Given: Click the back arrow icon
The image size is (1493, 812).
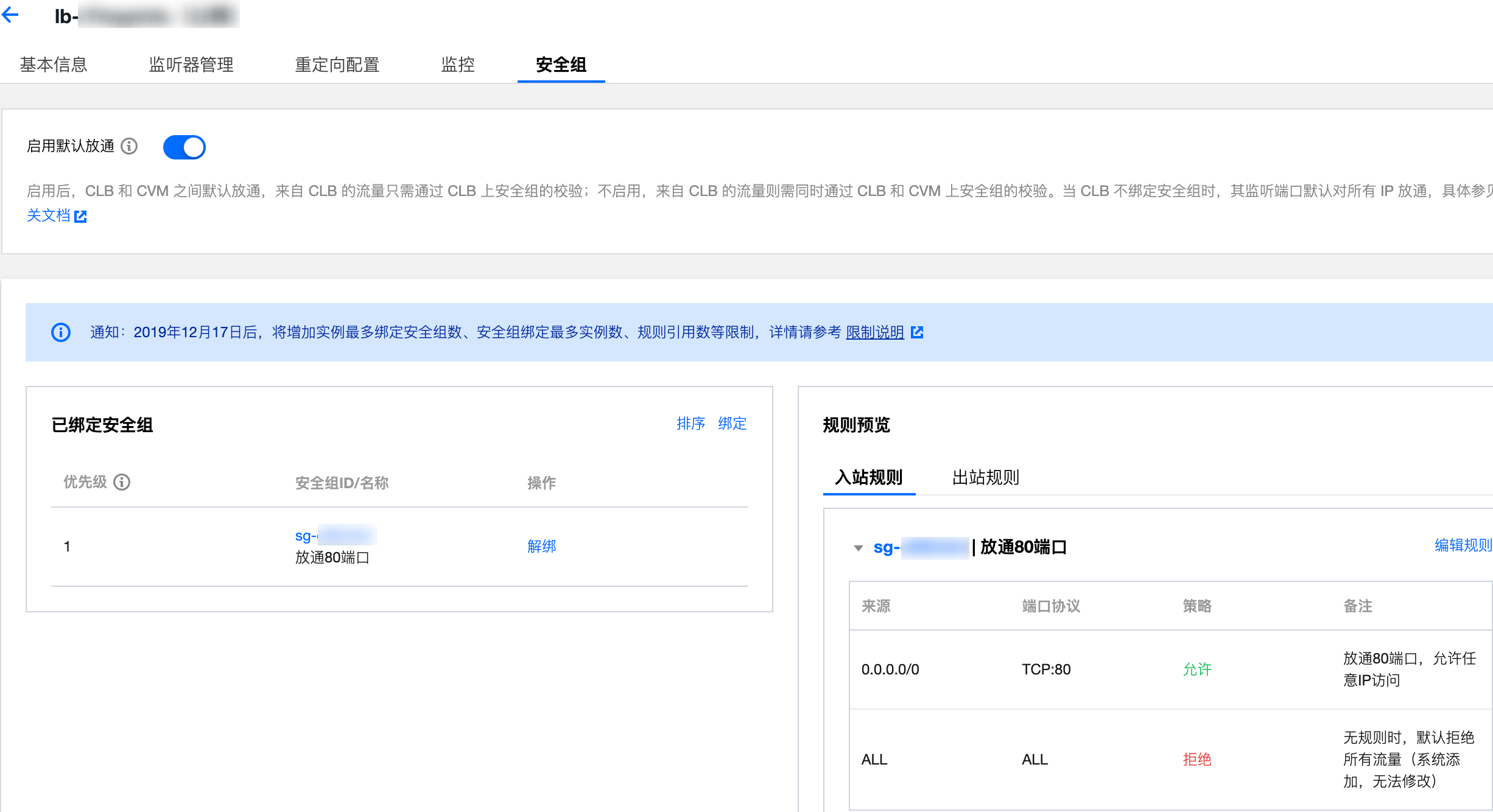Looking at the screenshot, I should coord(10,15).
